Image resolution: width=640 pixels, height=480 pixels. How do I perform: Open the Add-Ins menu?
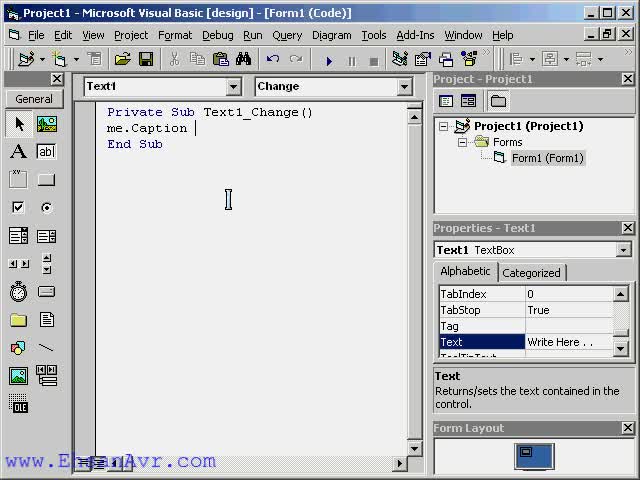click(x=415, y=36)
